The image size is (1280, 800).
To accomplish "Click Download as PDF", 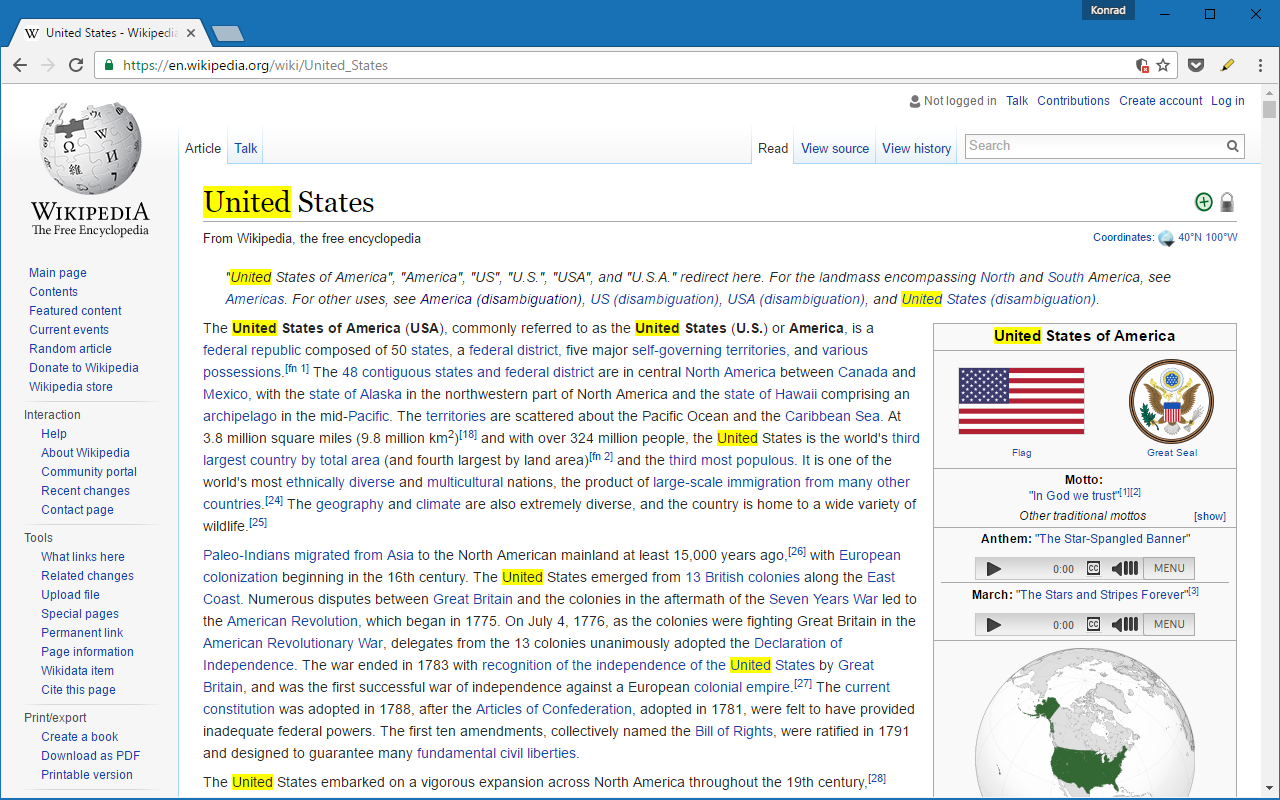I will 90,756.
